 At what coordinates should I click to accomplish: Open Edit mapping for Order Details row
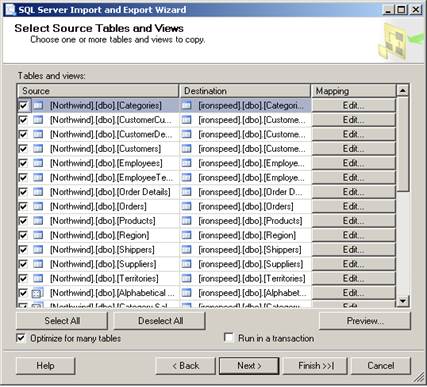click(354, 192)
